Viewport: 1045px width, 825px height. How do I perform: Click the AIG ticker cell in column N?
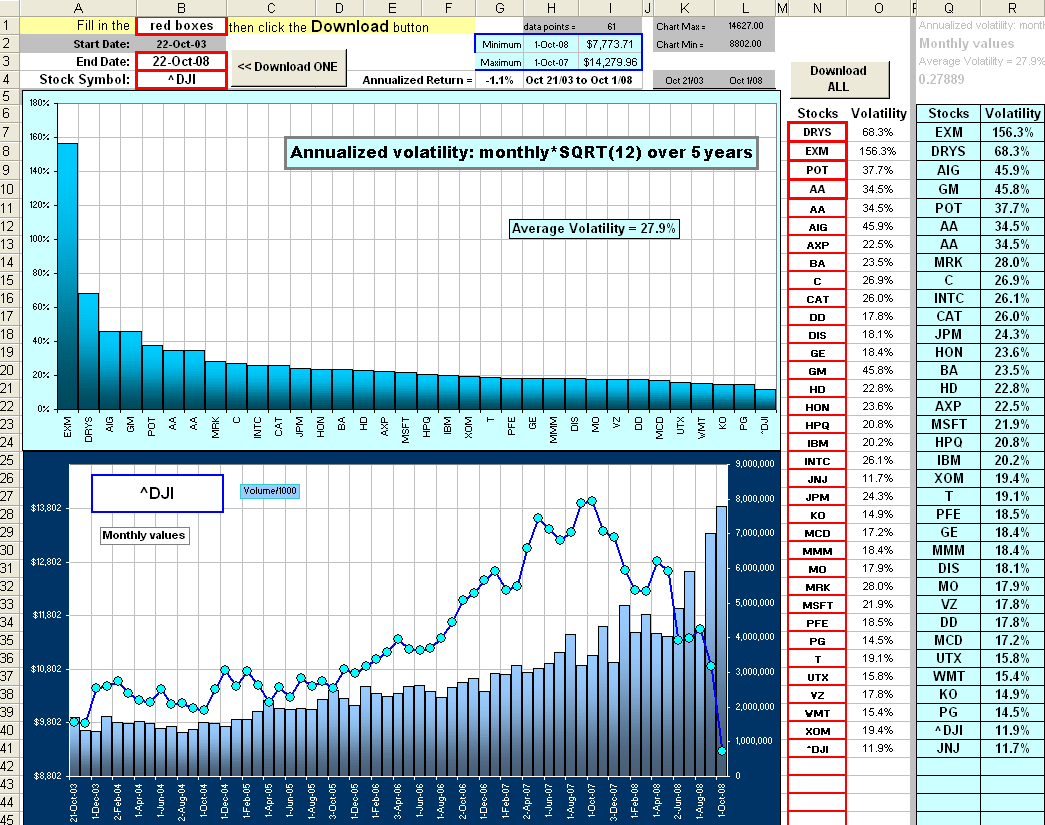click(x=817, y=227)
